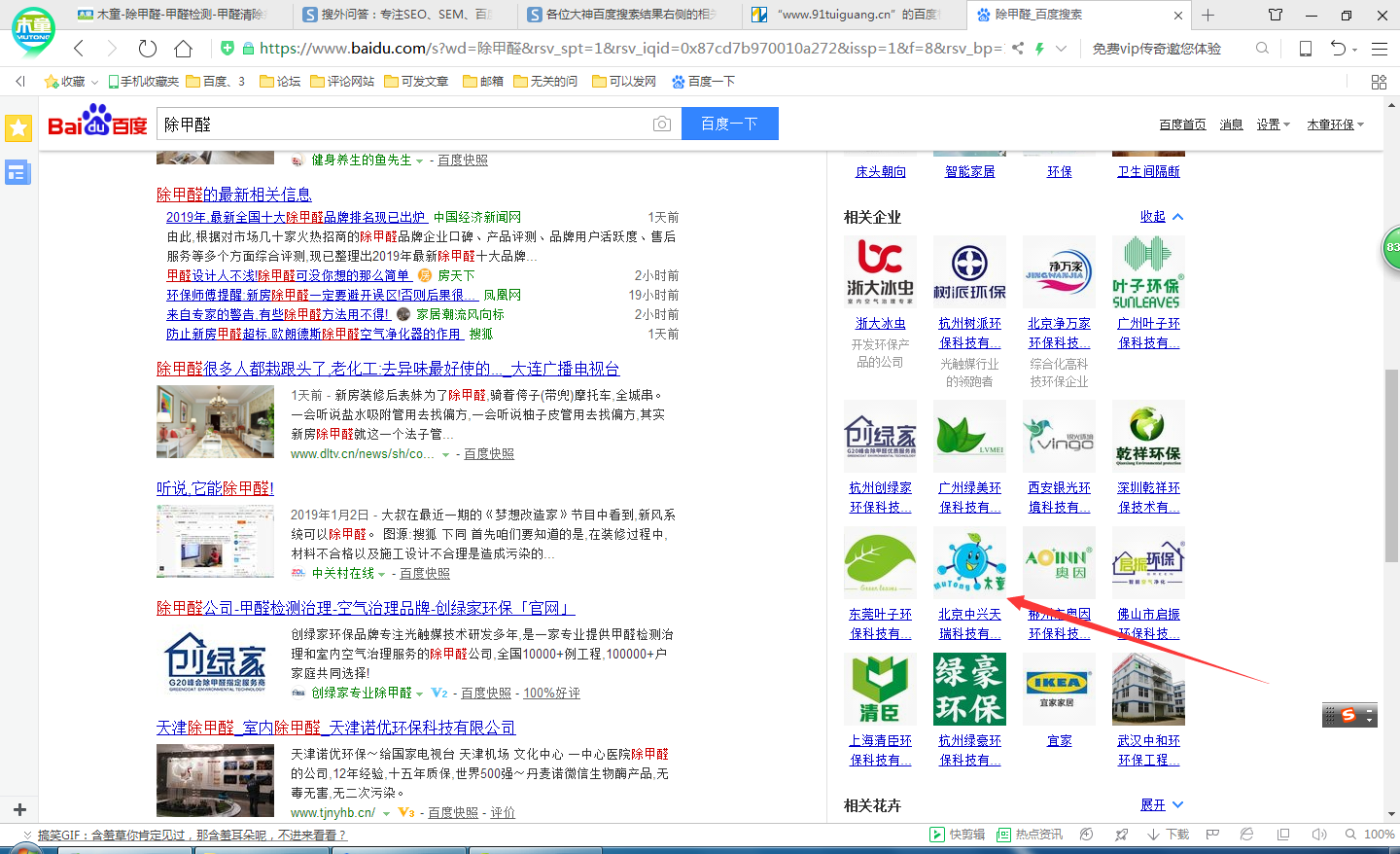Image resolution: width=1400 pixels, height=854 pixels.
Task: Click the Sogou input method S icon
Action: (x=1347, y=716)
